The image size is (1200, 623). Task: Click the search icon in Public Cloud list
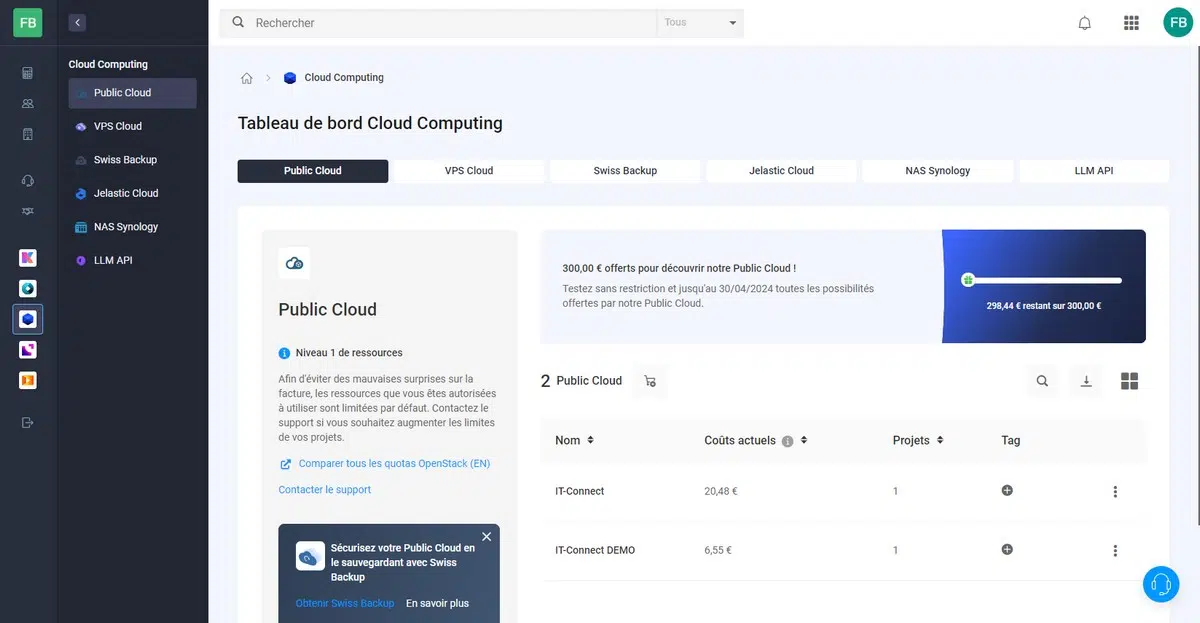(1042, 381)
